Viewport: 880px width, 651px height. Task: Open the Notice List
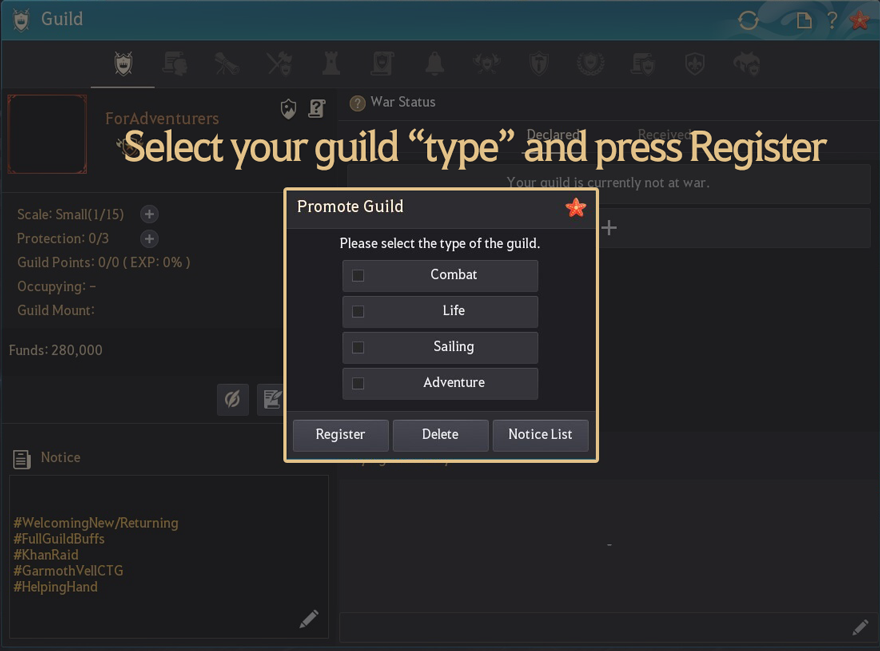[540, 435]
